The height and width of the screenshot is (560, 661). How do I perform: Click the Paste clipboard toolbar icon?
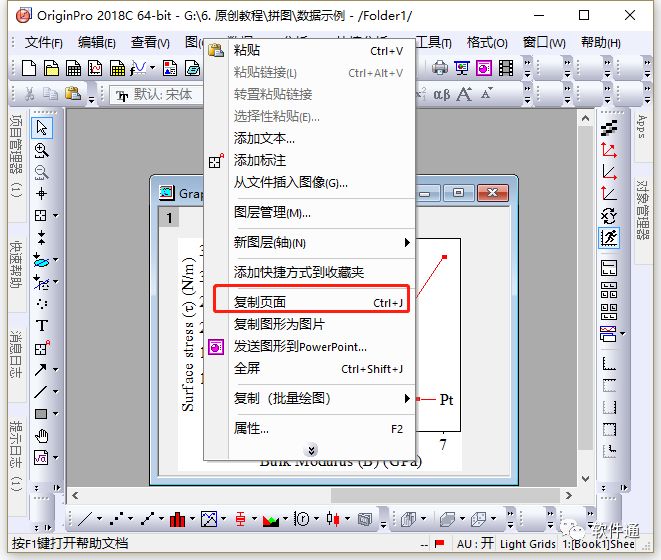tap(73, 94)
